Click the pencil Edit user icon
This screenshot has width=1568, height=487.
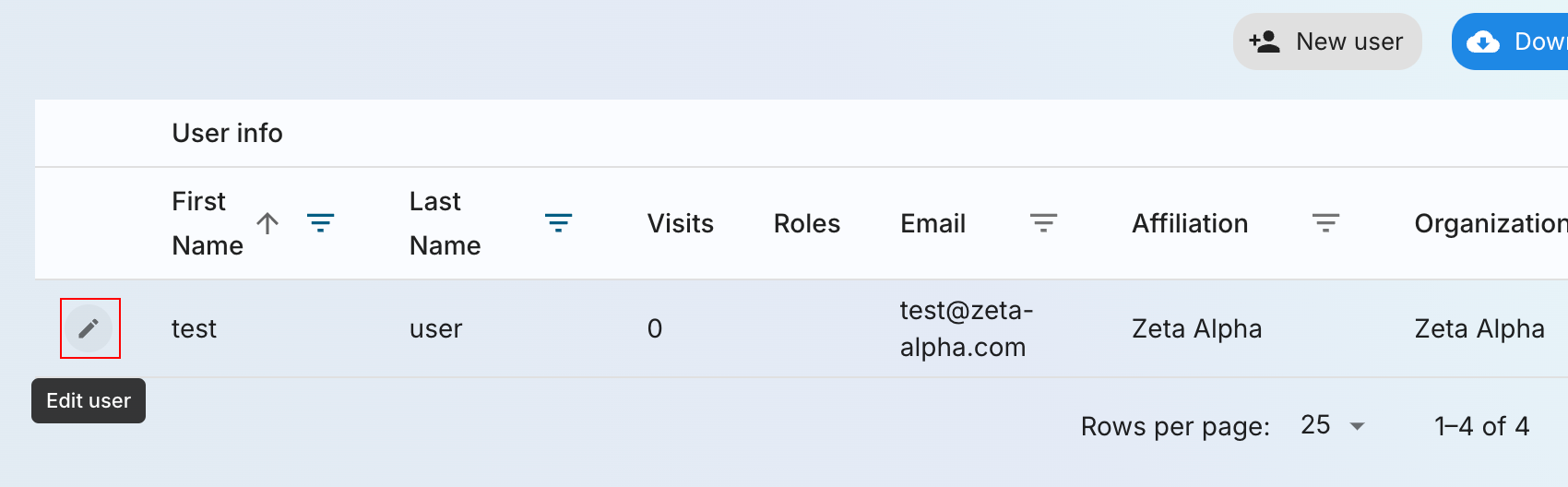[89, 328]
